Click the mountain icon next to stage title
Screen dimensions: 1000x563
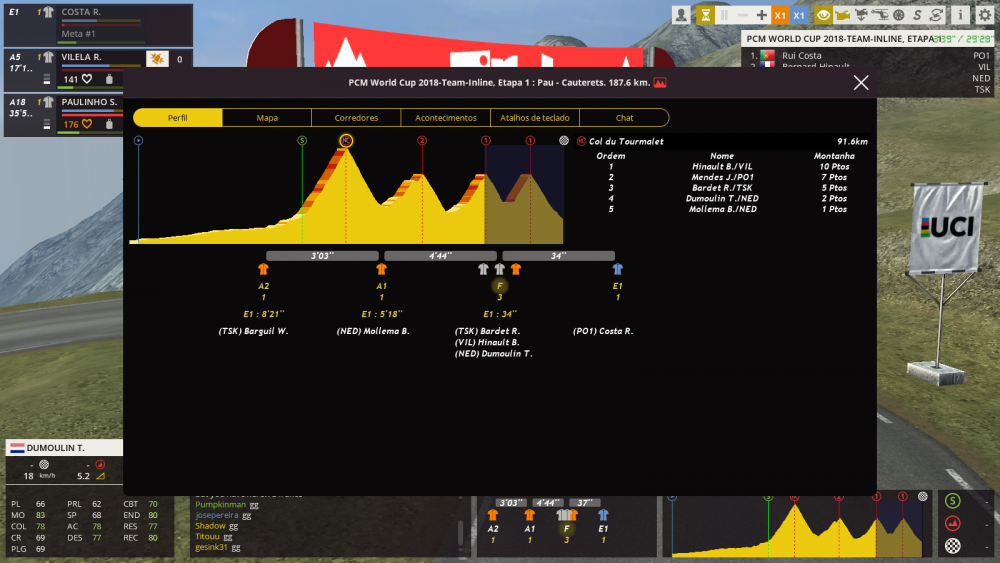pyautogui.click(x=660, y=83)
